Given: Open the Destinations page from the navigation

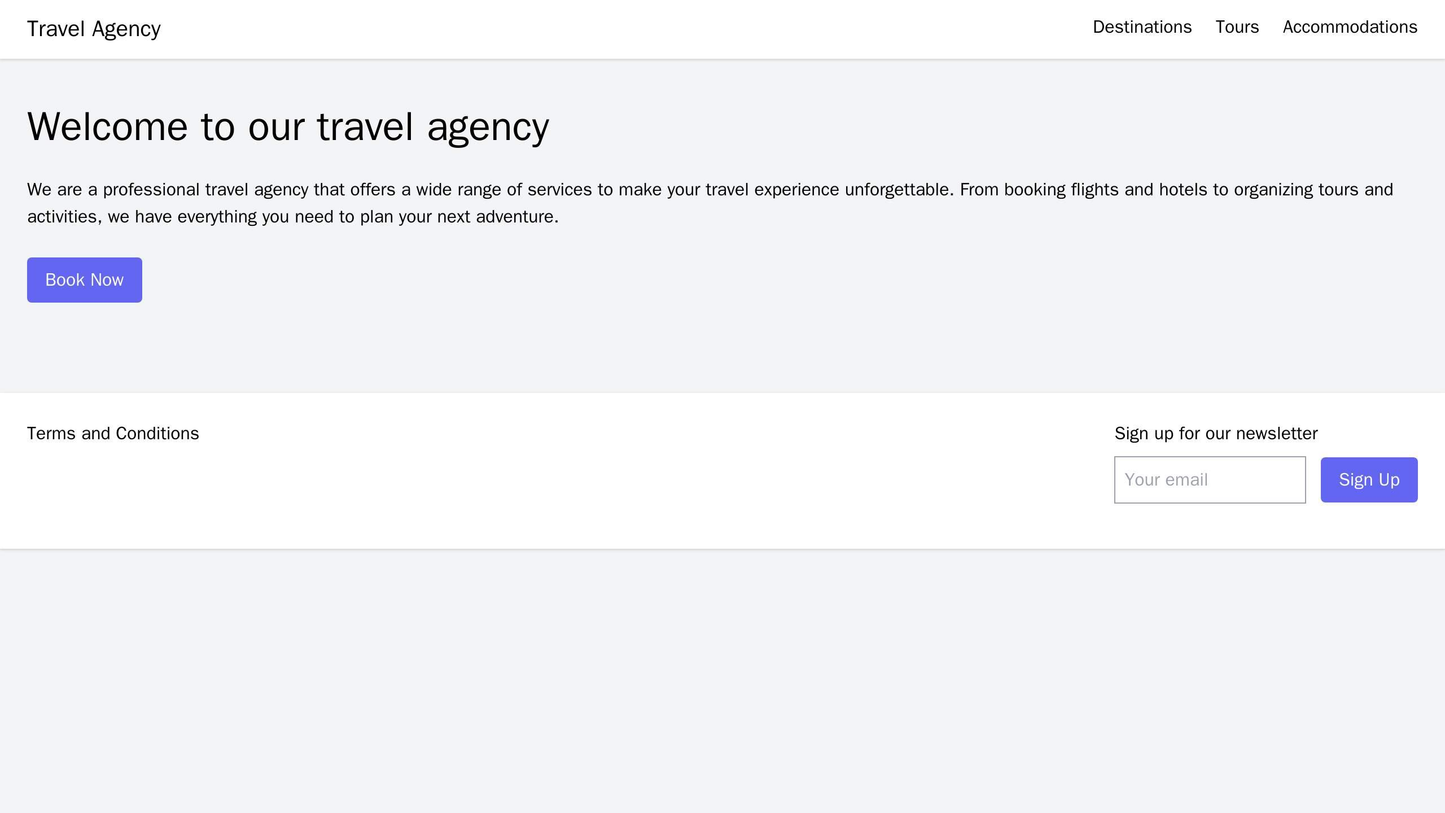Looking at the screenshot, I should [x=1141, y=27].
